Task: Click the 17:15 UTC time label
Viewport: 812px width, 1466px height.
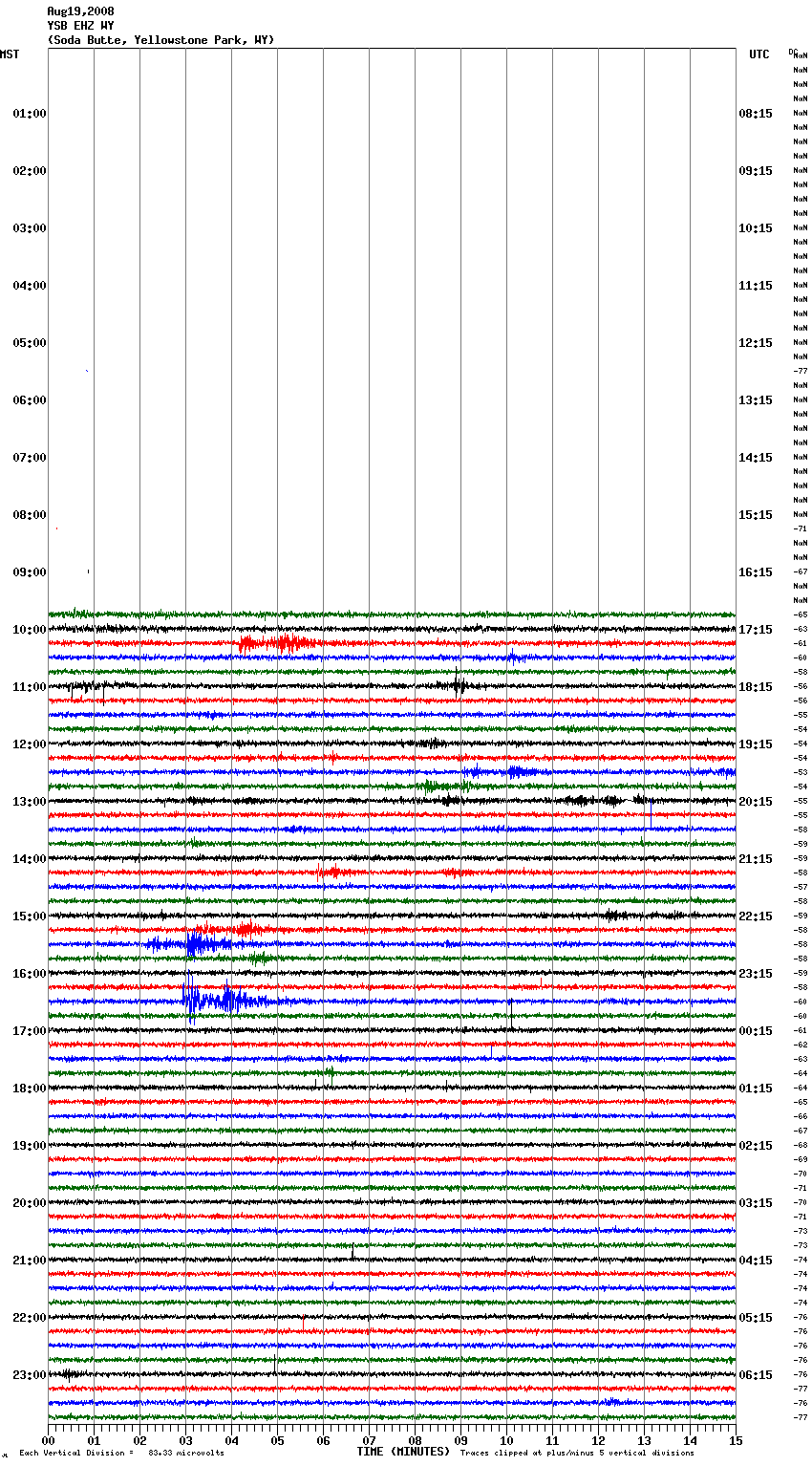Action: (x=756, y=630)
